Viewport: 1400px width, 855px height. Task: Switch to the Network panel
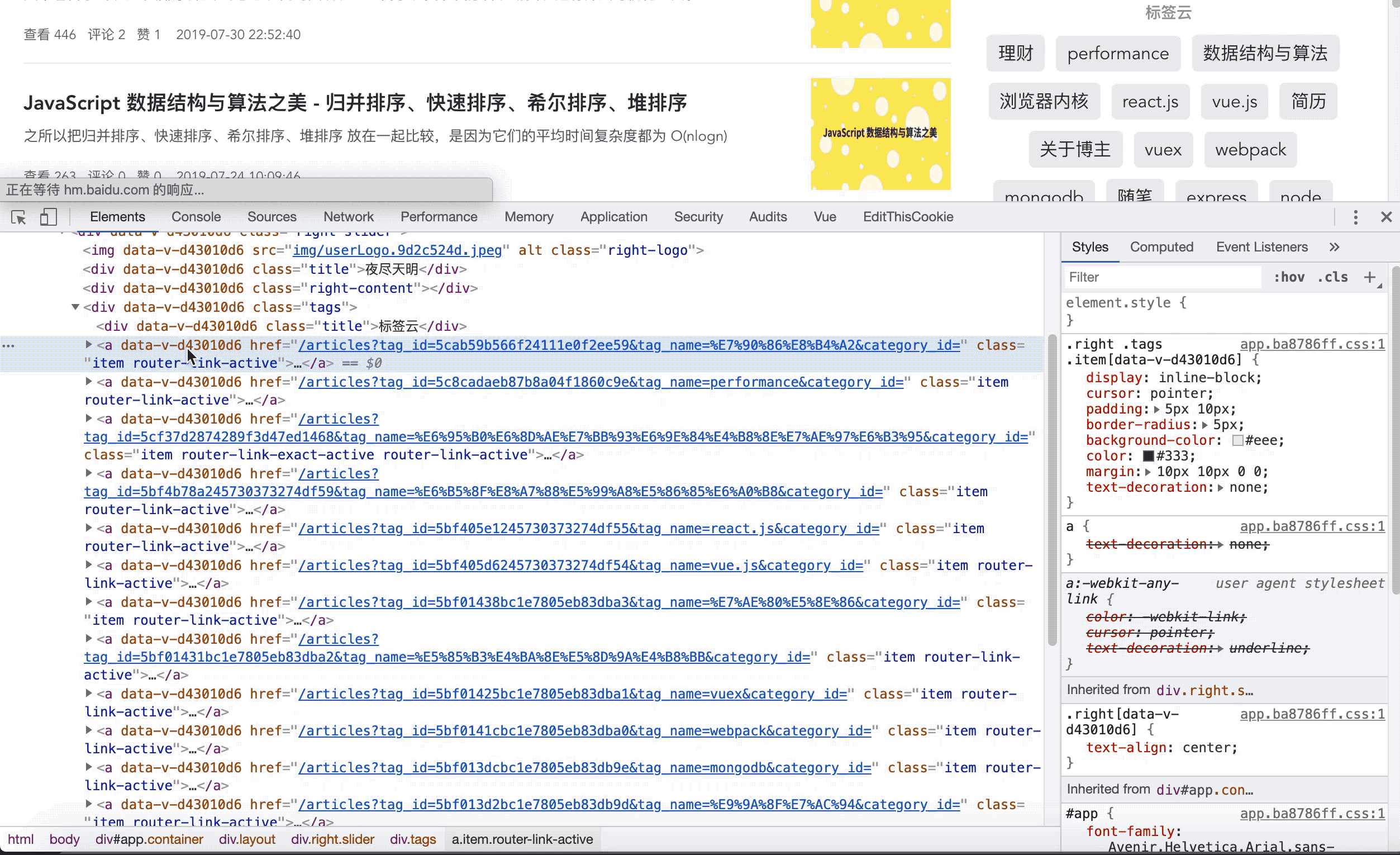[x=348, y=217]
